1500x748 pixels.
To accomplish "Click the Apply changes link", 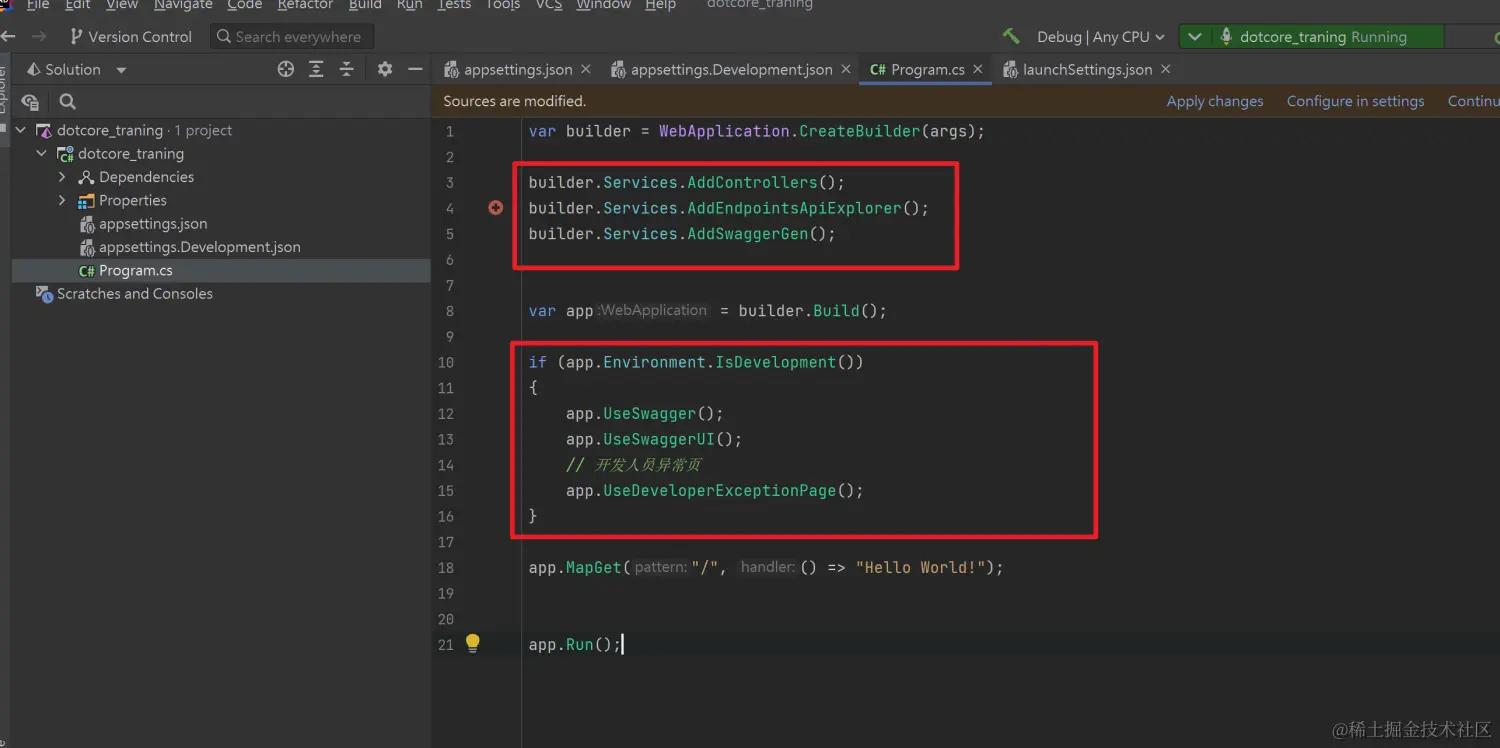I will point(1215,101).
